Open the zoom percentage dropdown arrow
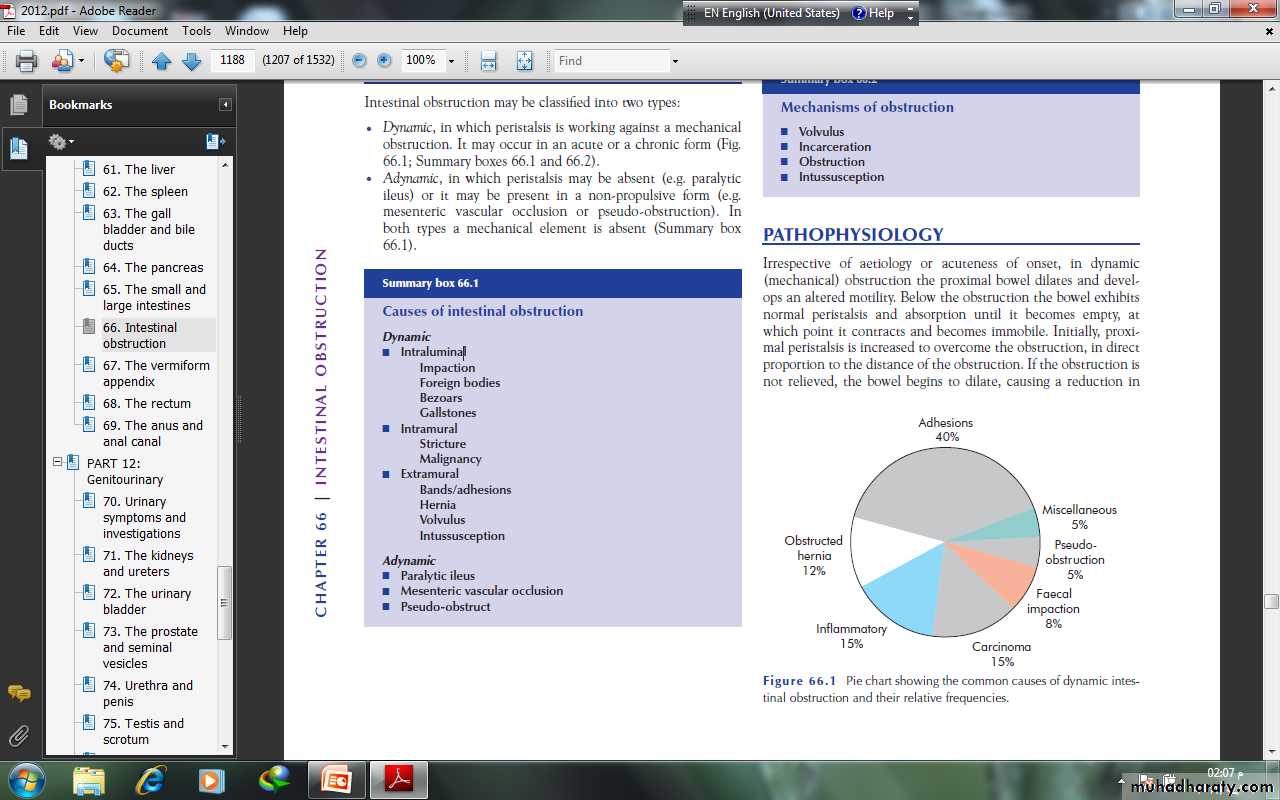 click(451, 61)
